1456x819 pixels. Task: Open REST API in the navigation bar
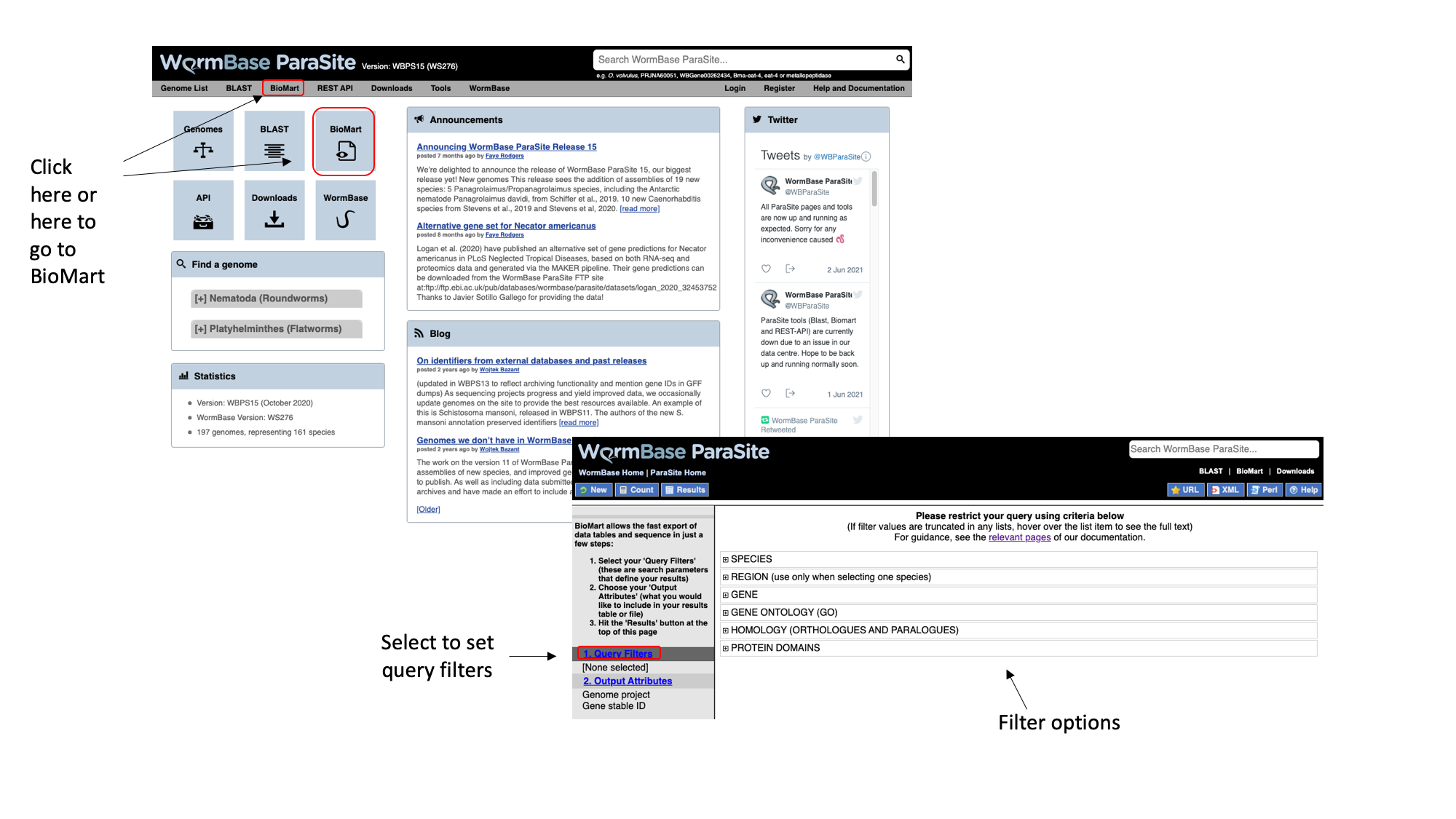pyautogui.click(x=335, y=88)
